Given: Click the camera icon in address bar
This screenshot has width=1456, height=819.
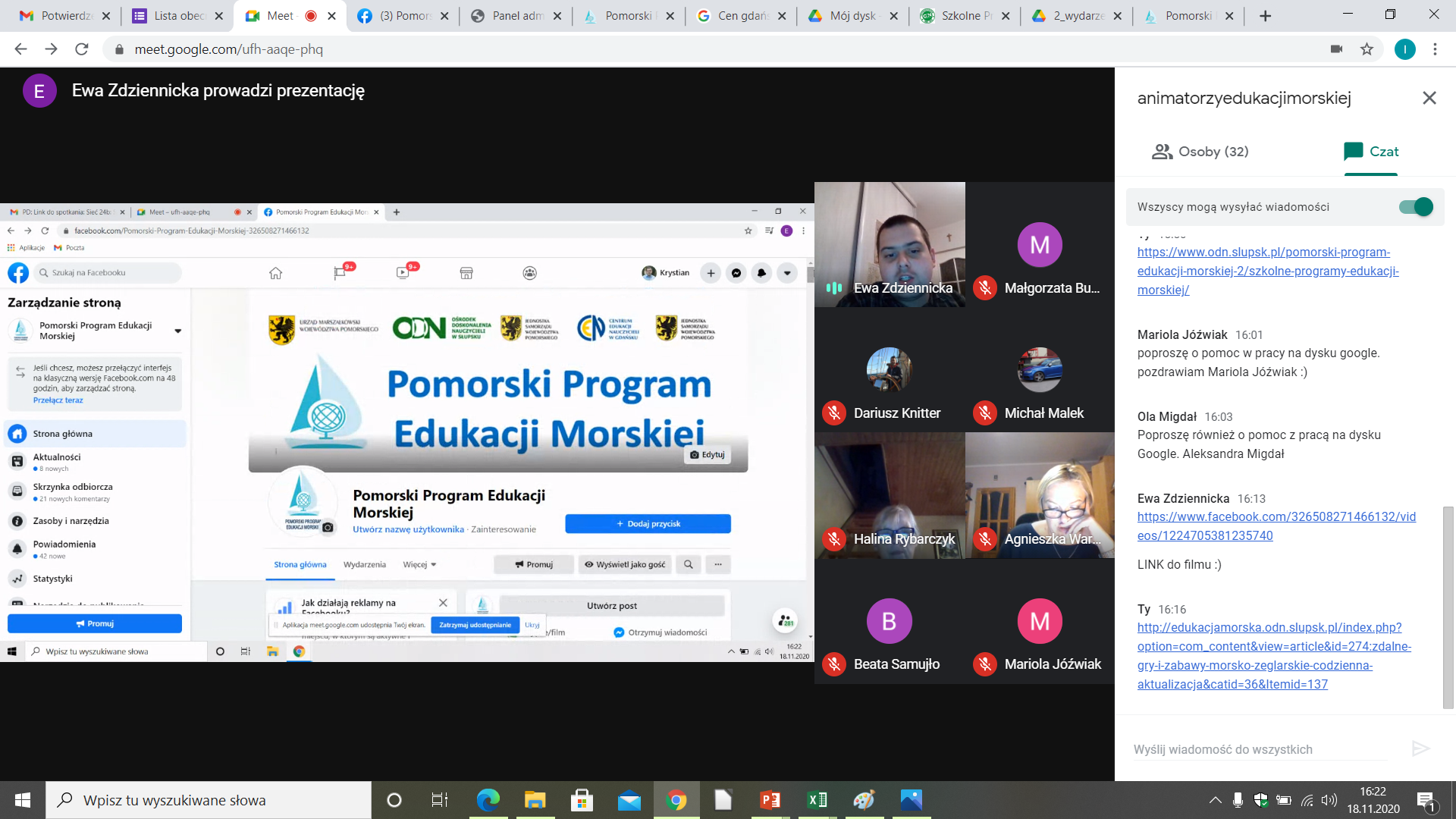Looking at the screenshot, I should (x=1336, y=49).
